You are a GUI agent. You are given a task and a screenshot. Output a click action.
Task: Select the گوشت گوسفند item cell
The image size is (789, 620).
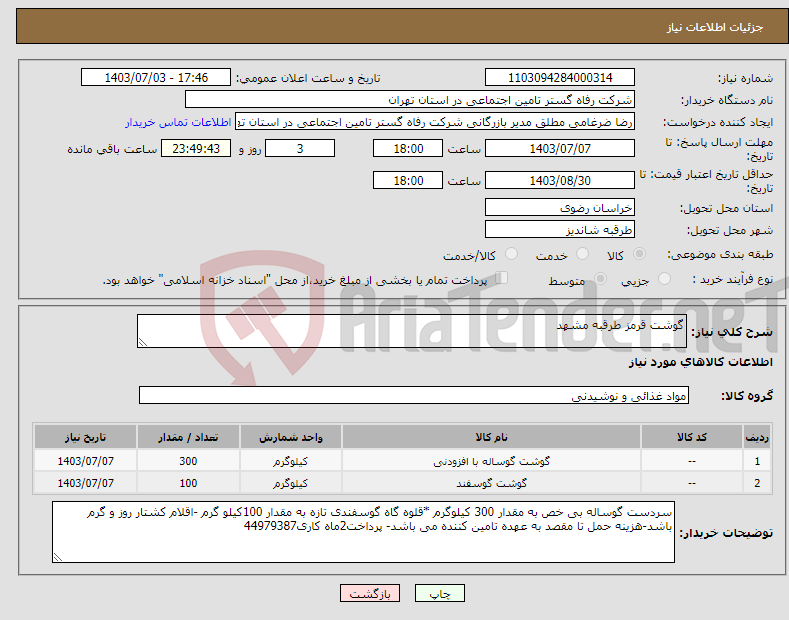point(491,483)
